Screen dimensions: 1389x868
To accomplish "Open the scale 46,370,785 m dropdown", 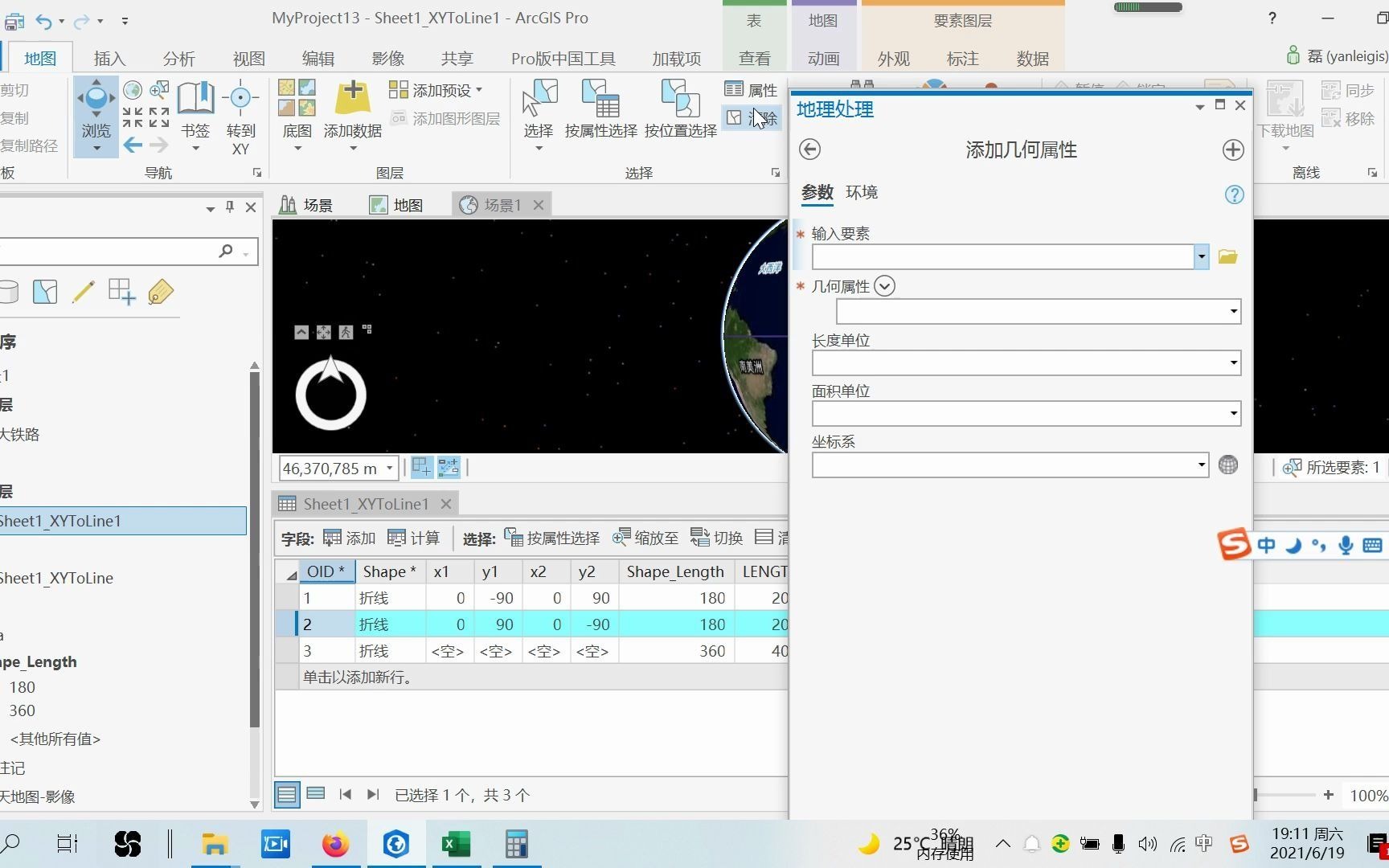I will tap(390, 468).
